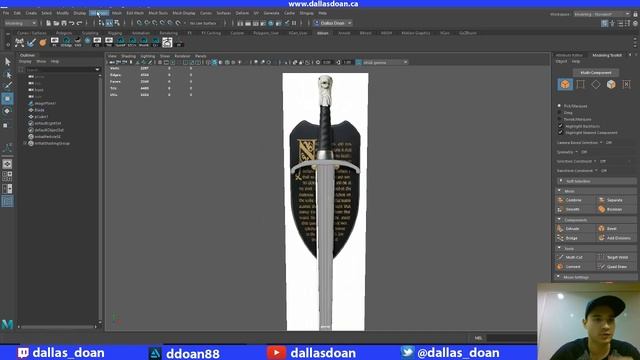
Task: Activate Face Selection cube icon
Action: click(611, 84)
